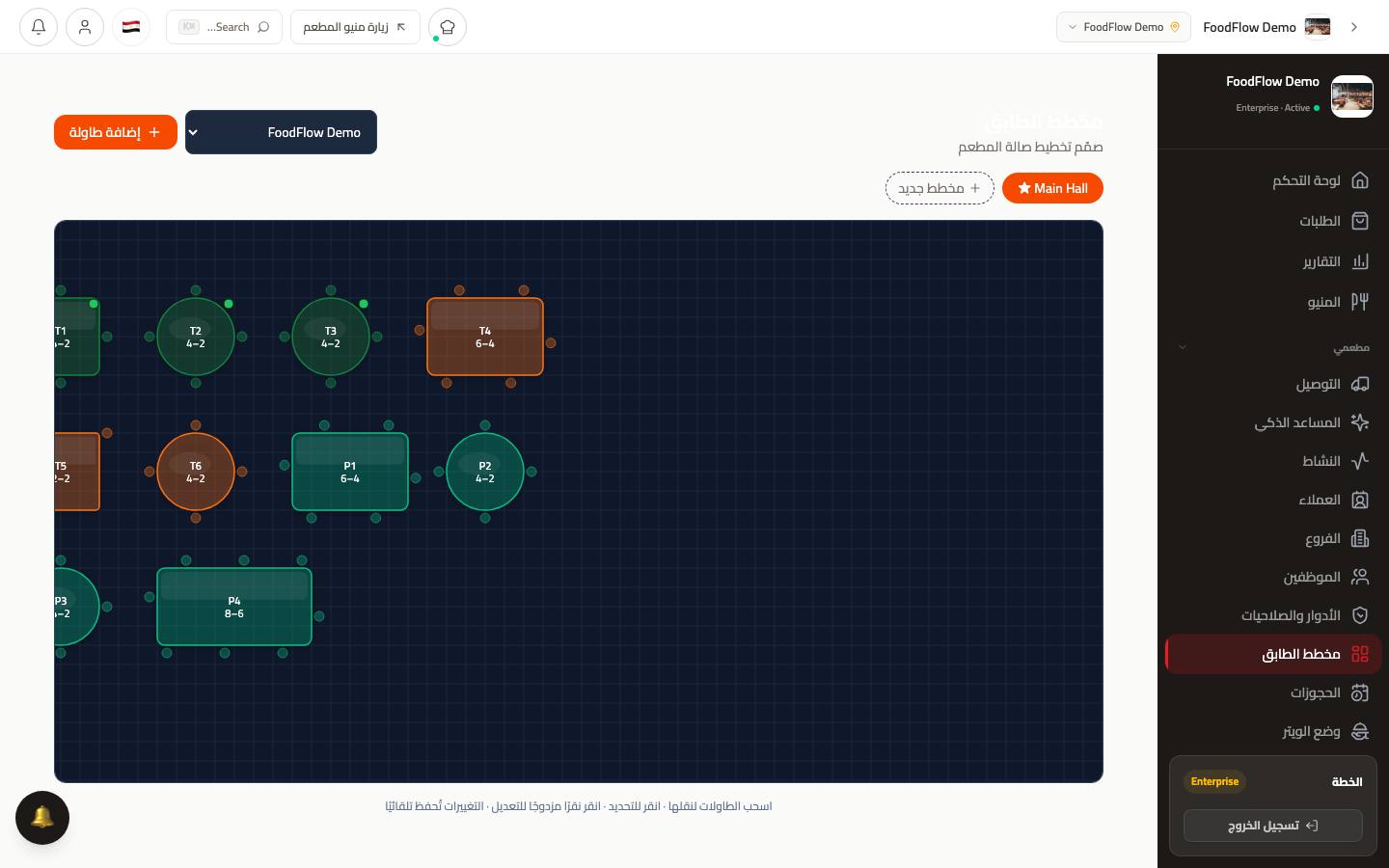Select table T3 on floor plan
This screenshot has width=1389, height=868.
(331, 337)
